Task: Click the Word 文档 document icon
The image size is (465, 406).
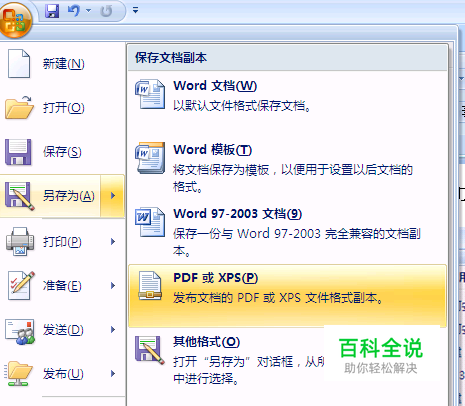Action: coord(150,94)
